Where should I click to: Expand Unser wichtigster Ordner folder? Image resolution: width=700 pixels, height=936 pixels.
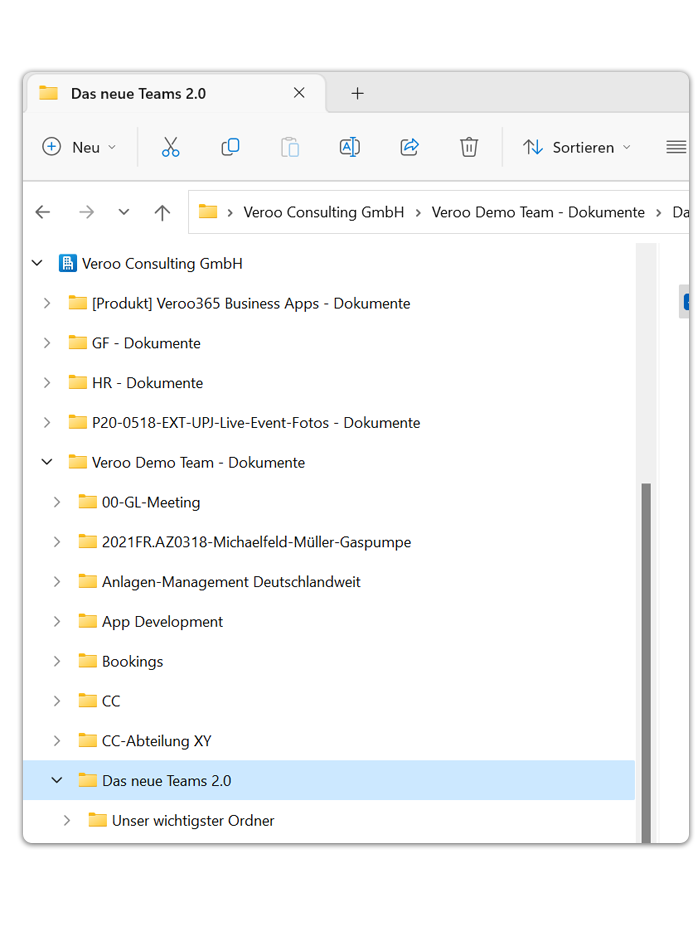67,821
